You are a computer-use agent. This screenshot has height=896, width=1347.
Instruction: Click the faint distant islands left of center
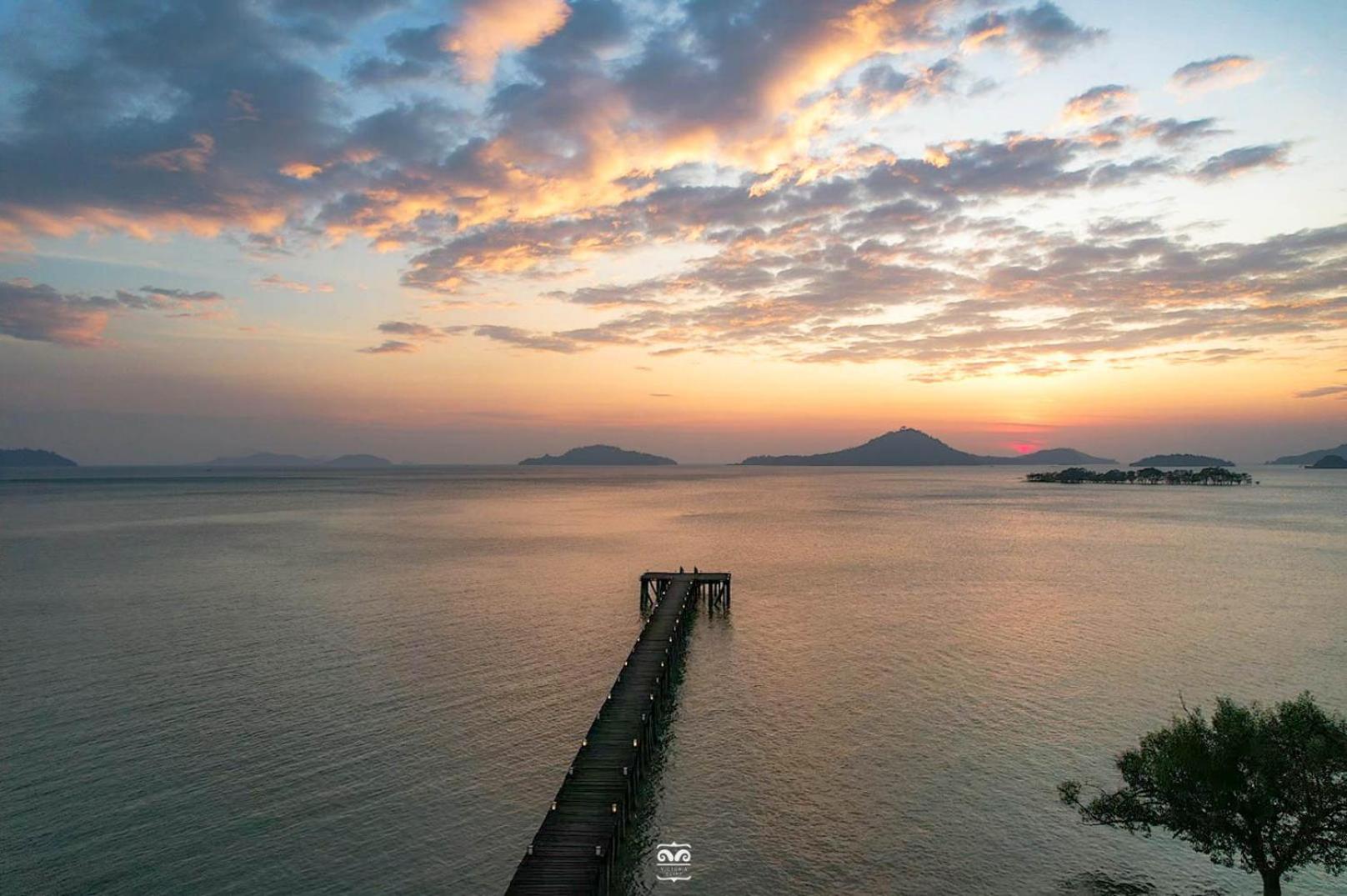(300, 460)
